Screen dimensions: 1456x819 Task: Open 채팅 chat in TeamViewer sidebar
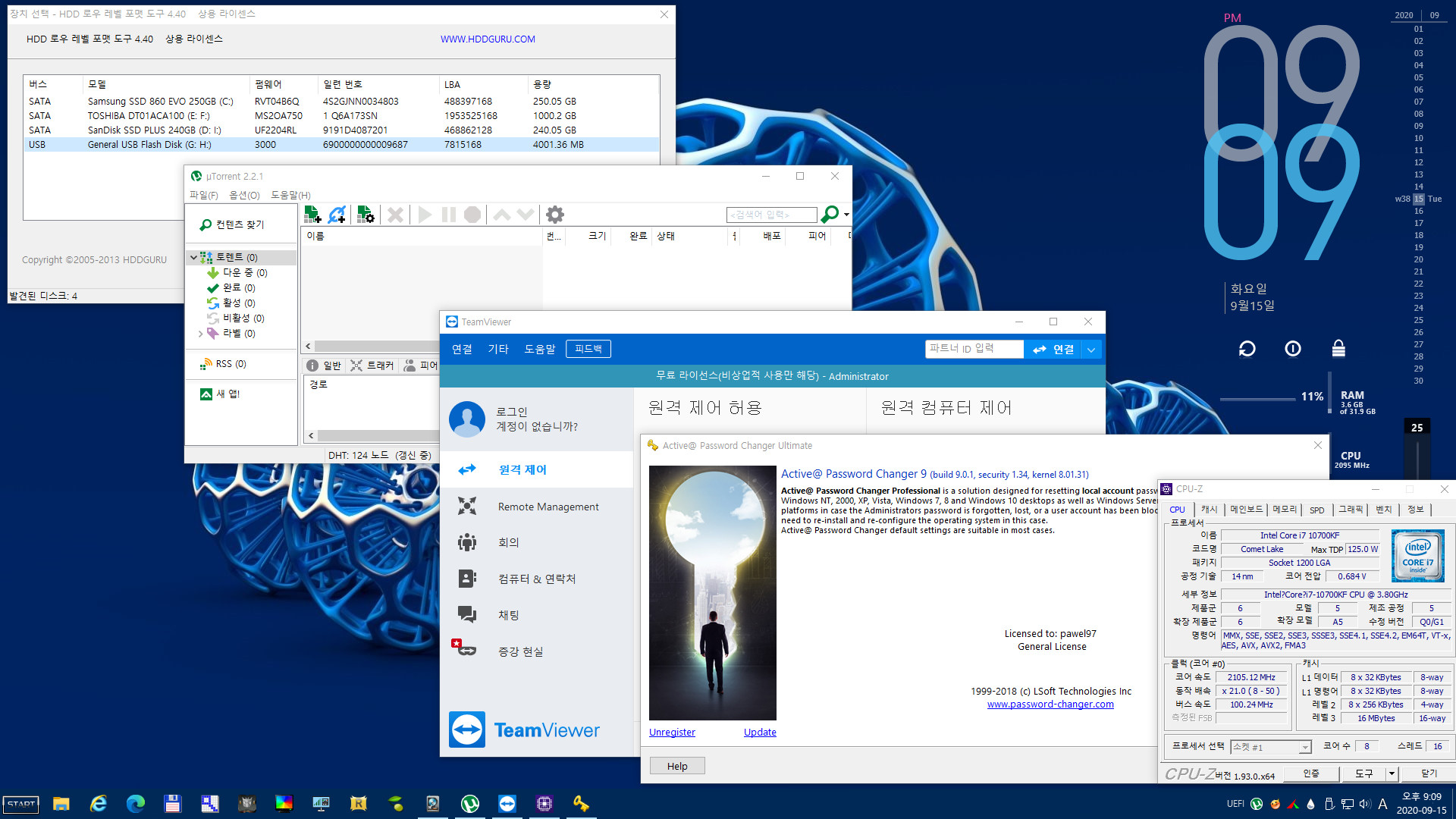coord(537,615)
